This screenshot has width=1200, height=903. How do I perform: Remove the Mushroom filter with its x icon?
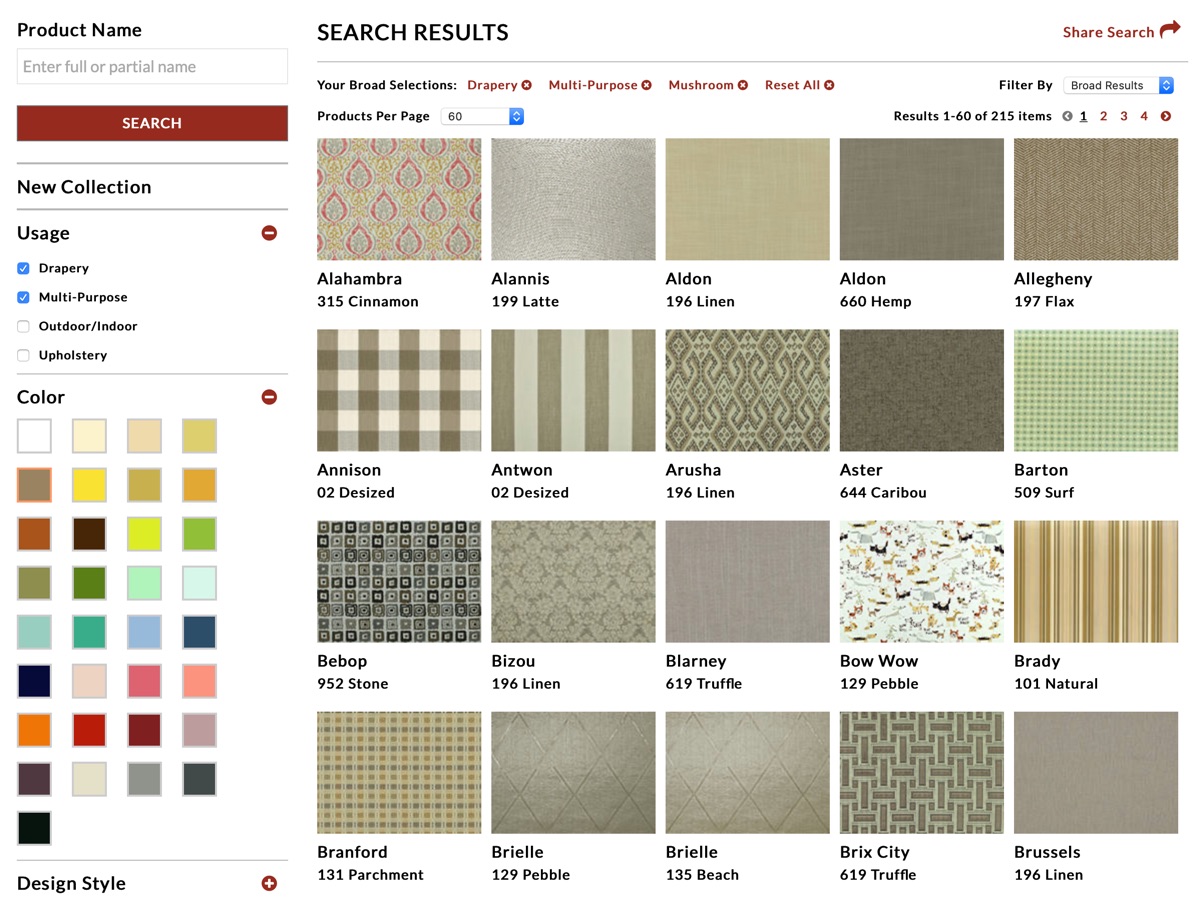pos(743,85)
